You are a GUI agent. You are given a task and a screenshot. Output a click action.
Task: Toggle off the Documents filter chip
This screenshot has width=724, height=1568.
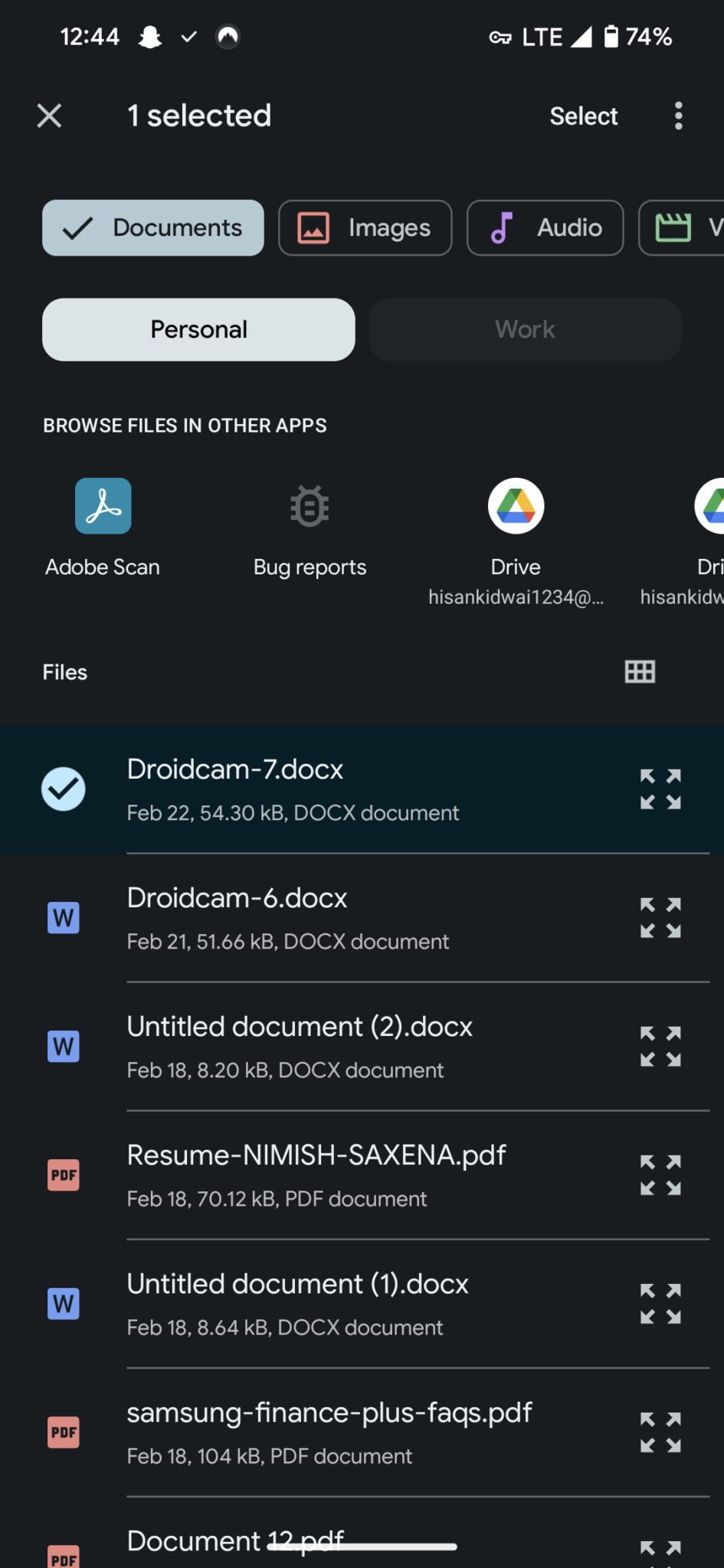pyautogui.click(x=153, y=227)
